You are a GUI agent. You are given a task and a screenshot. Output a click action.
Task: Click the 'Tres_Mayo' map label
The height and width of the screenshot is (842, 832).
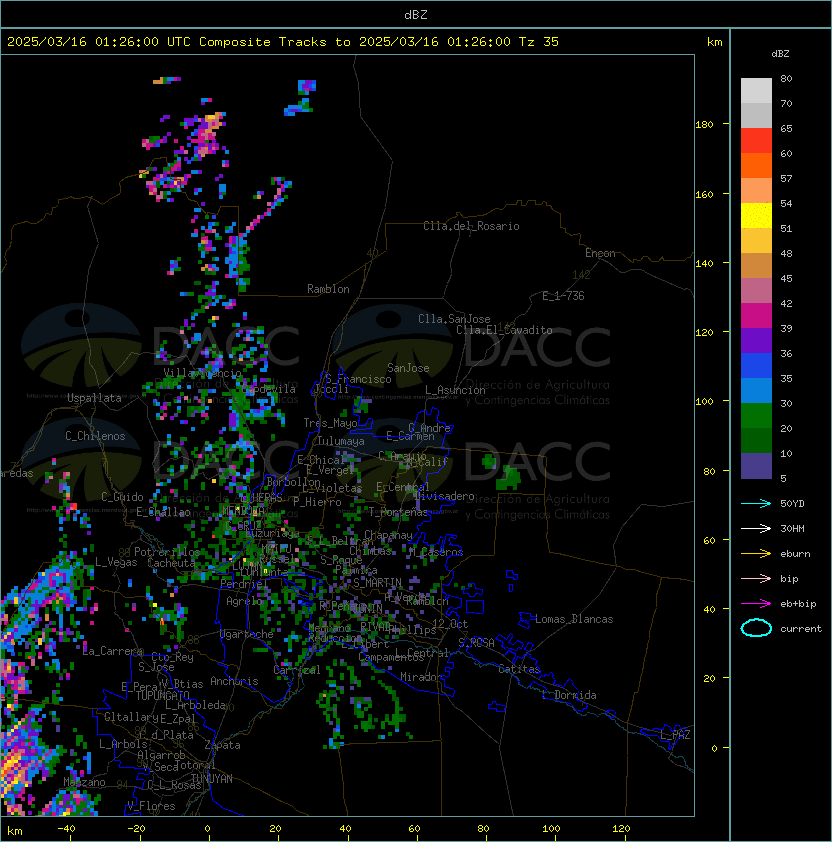pyautogui.click(x=330, y=423)
